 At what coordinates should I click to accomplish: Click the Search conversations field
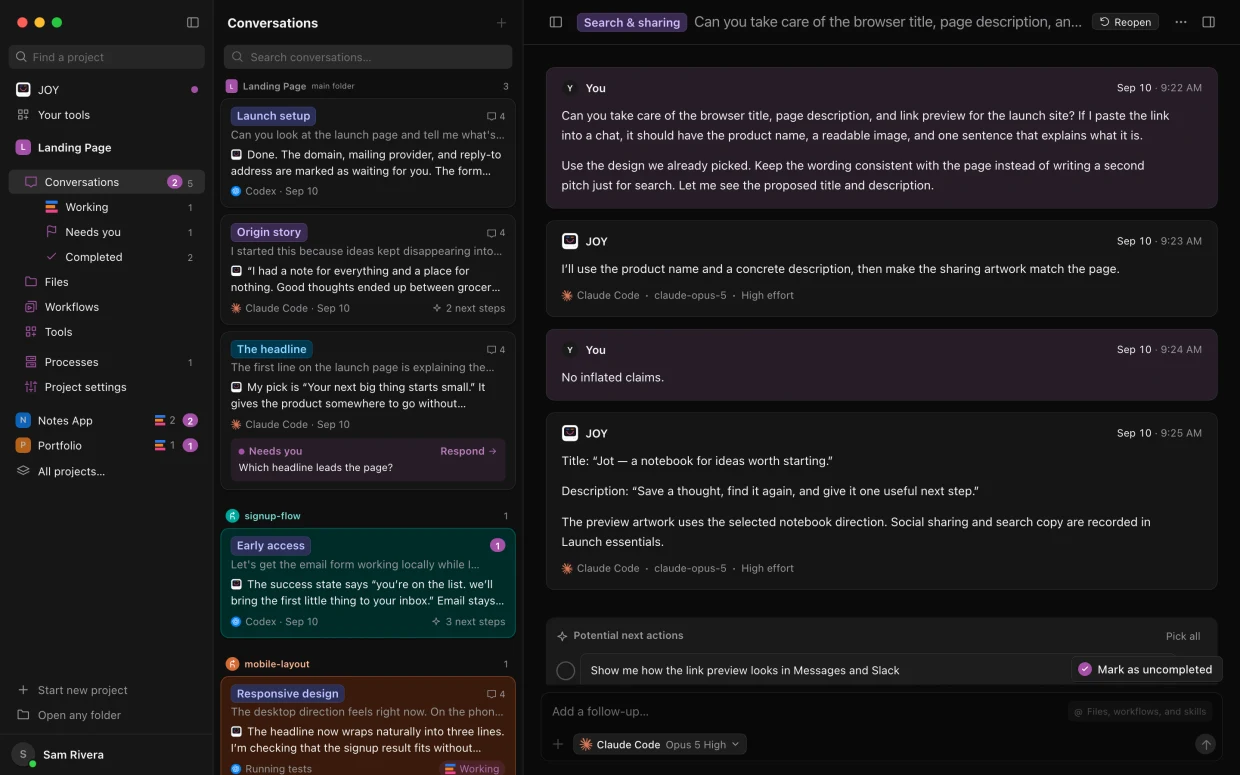pyautogui.click(x=368, y=57)
